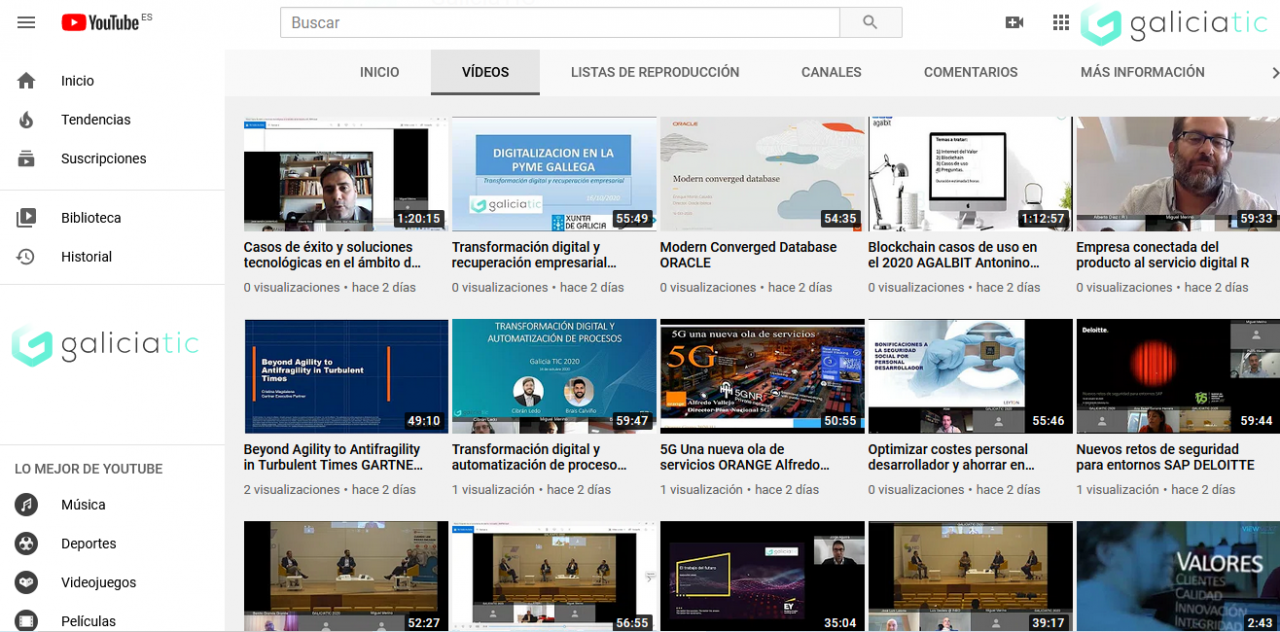Play the Deloitte red curtain thumbnail

[x=1178, y=376]
